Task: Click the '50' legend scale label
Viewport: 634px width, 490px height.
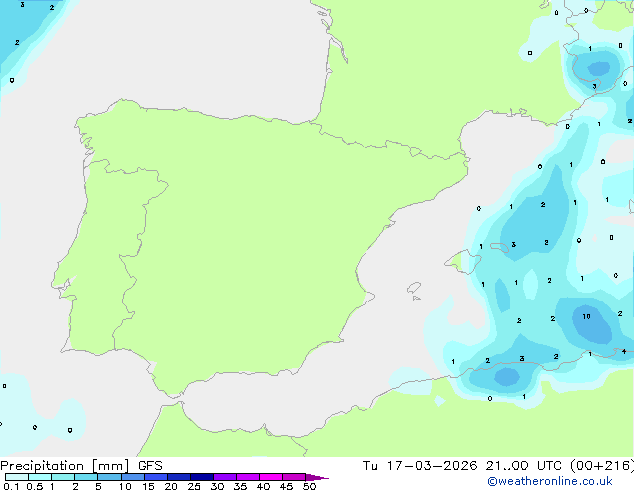Action: 309,486
